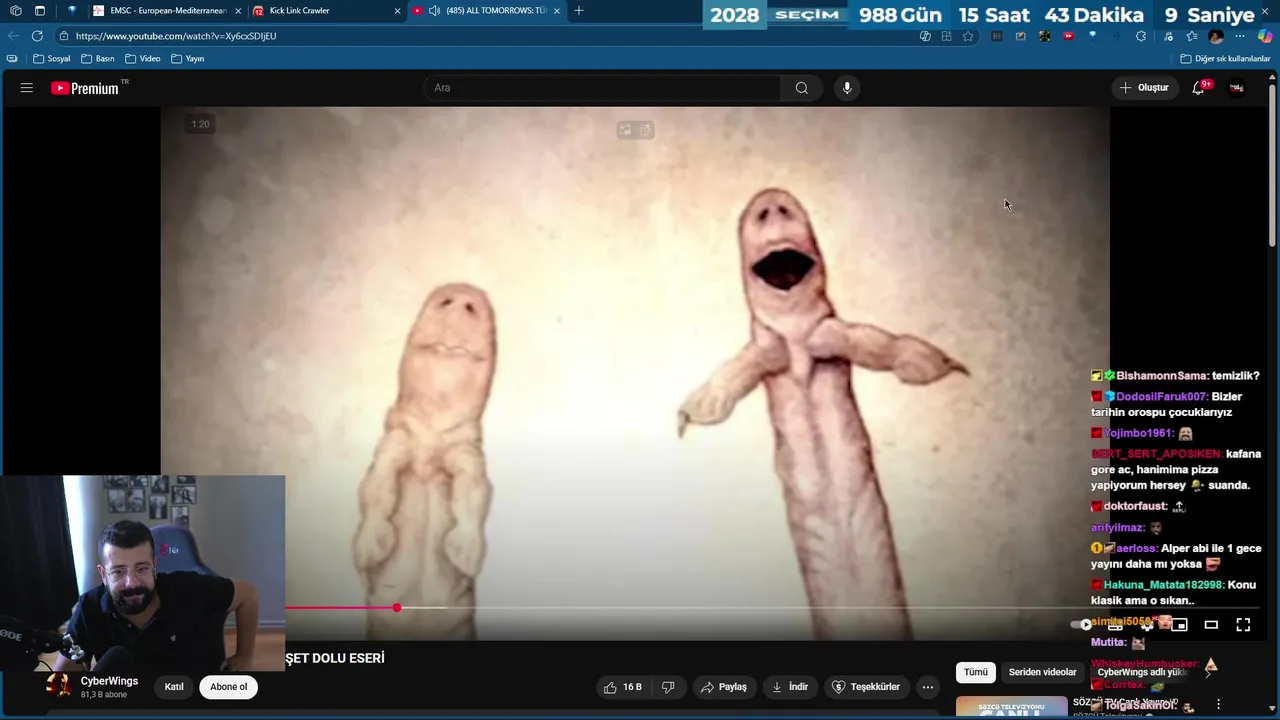Image resolution: width=1280 pixels, height=720 pixels.
Task: Open workspaces icon at top-left
Action: tap(15, 11)
